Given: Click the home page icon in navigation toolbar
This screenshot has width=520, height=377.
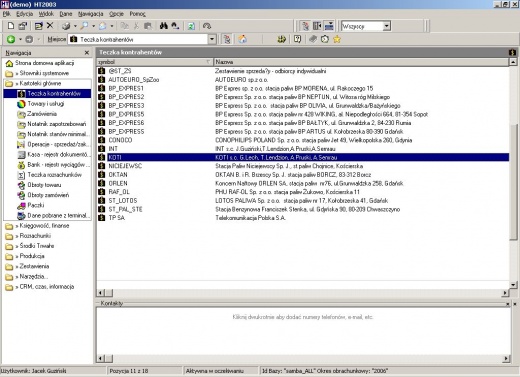Looking at the screenshot, I should point(243,39).
